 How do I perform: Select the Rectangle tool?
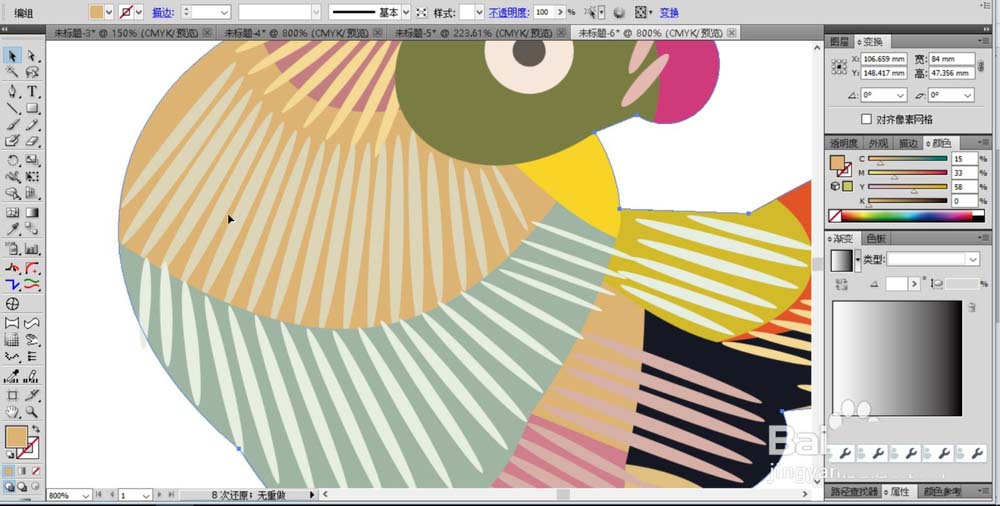(32, 108)
